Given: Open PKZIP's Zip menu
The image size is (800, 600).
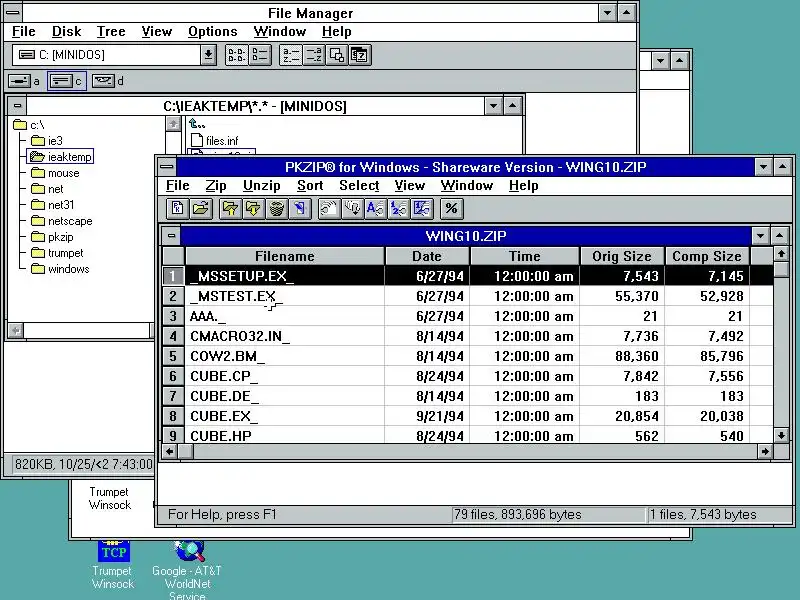Looking at the screenshot, I should pos(216,186).
